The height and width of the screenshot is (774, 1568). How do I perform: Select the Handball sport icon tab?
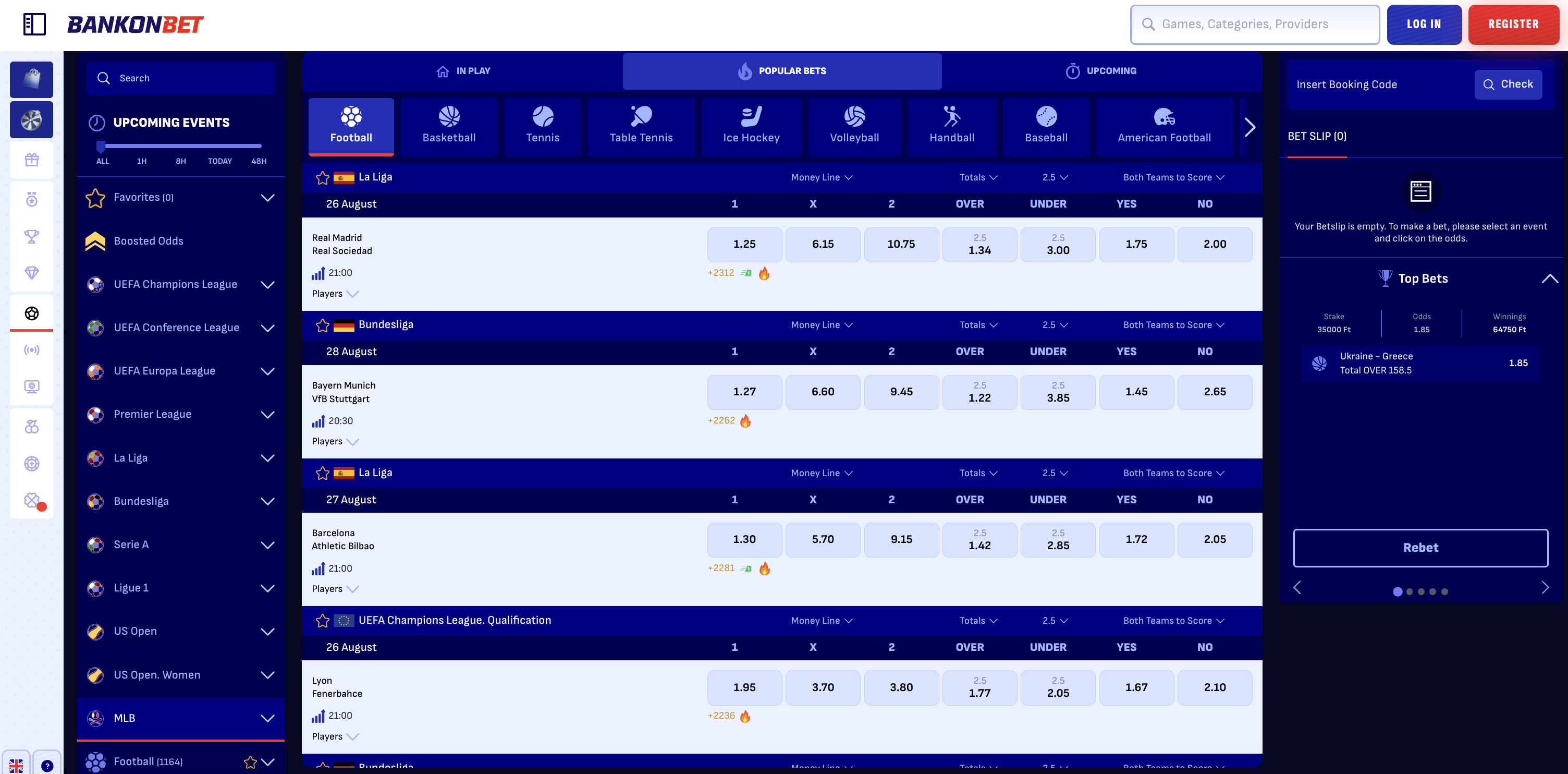pos(951,126)
